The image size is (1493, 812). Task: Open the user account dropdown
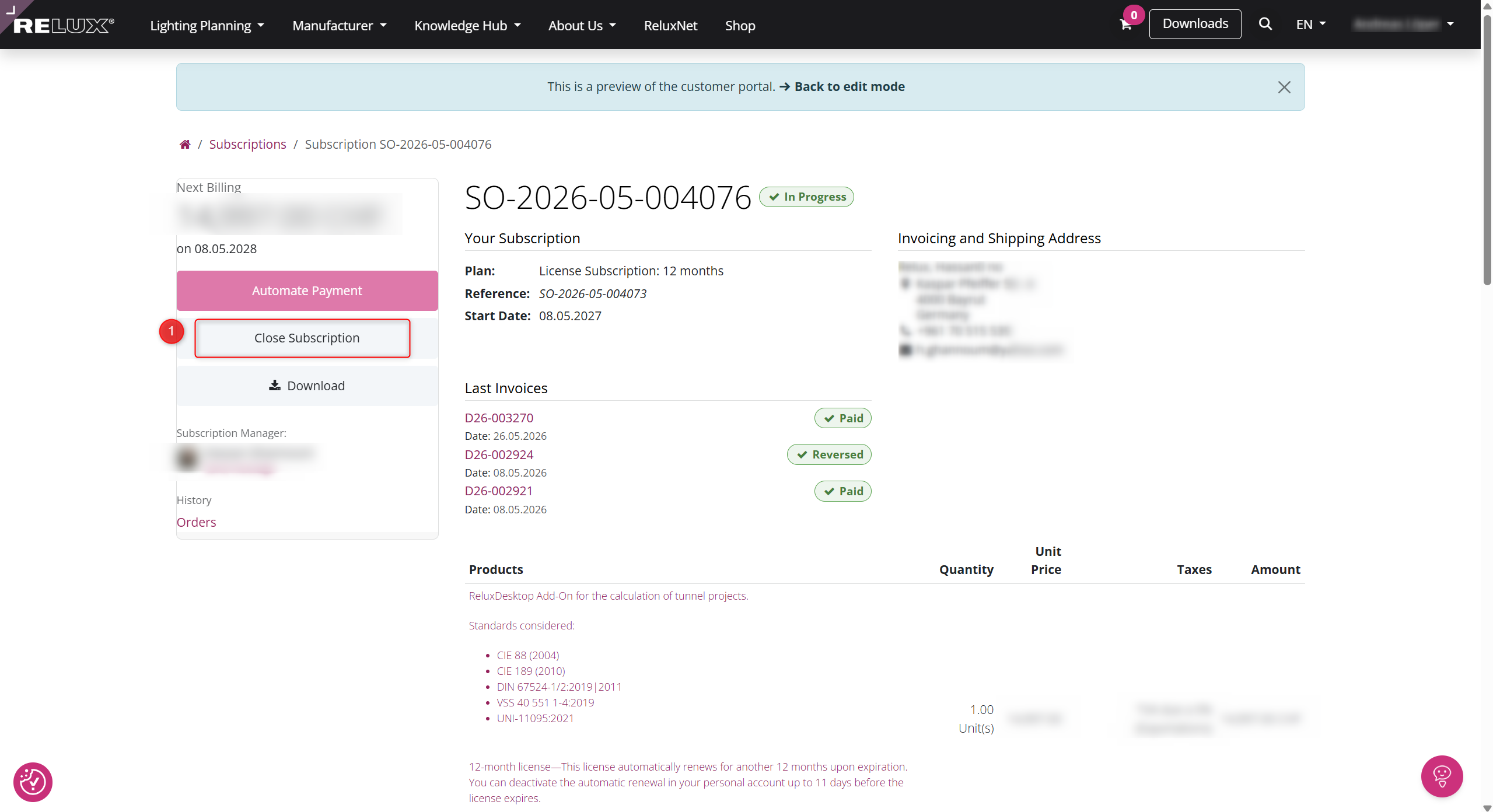coord(1403,24)
